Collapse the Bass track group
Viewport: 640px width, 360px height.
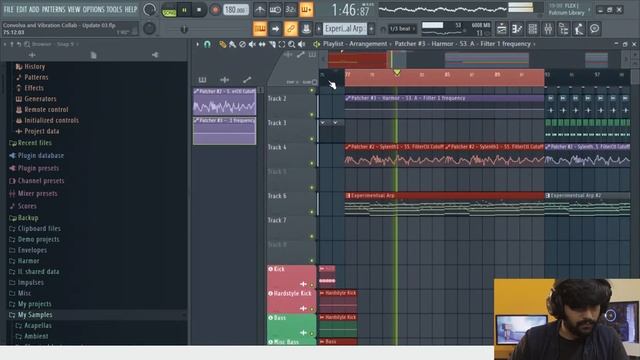tap(270, 318)
